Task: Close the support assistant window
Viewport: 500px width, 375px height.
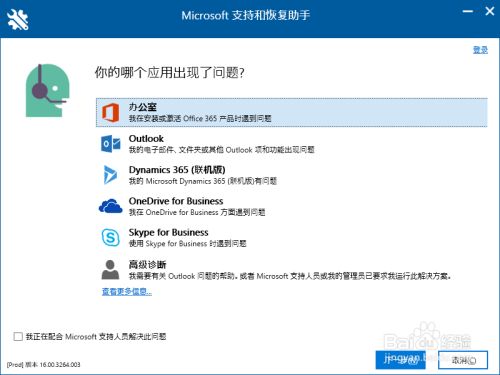Action: pyautogui.click(x=489, y=12)
